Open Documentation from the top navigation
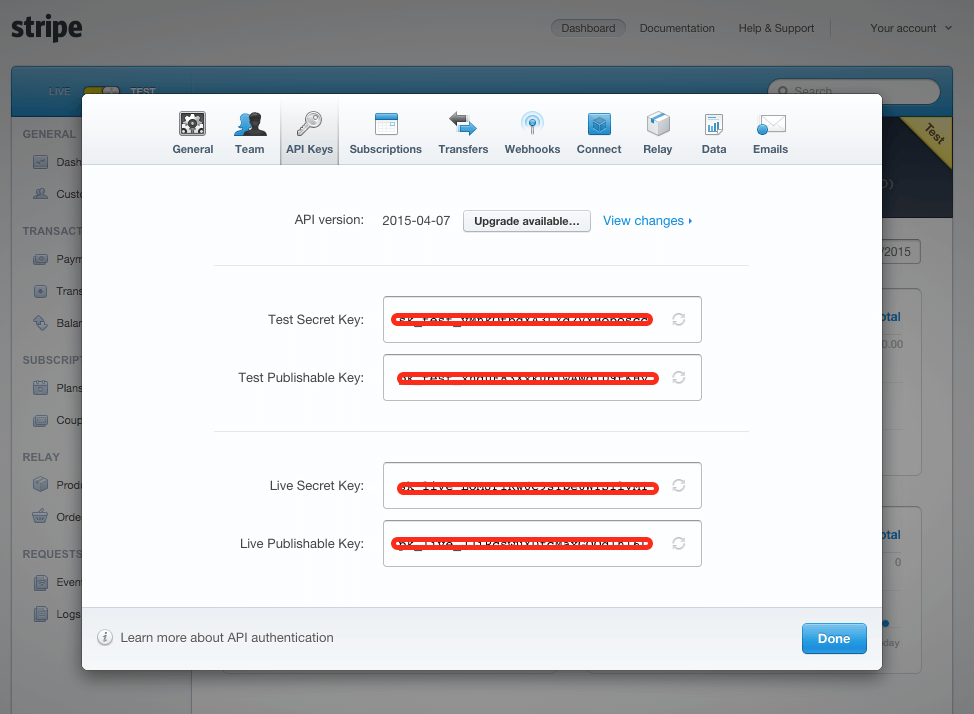This screenshot has height=714, width=974. coord(676,28)
